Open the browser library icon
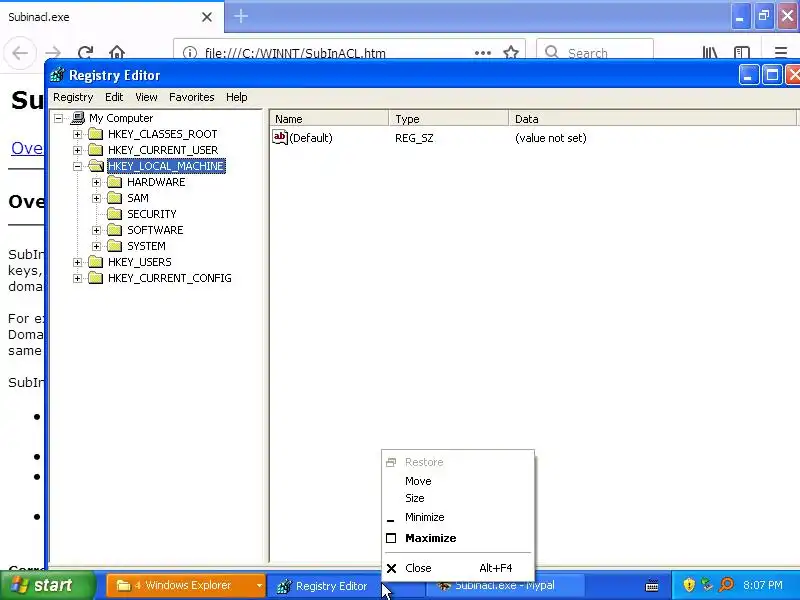The image size is (800, 600). [710, 53]
